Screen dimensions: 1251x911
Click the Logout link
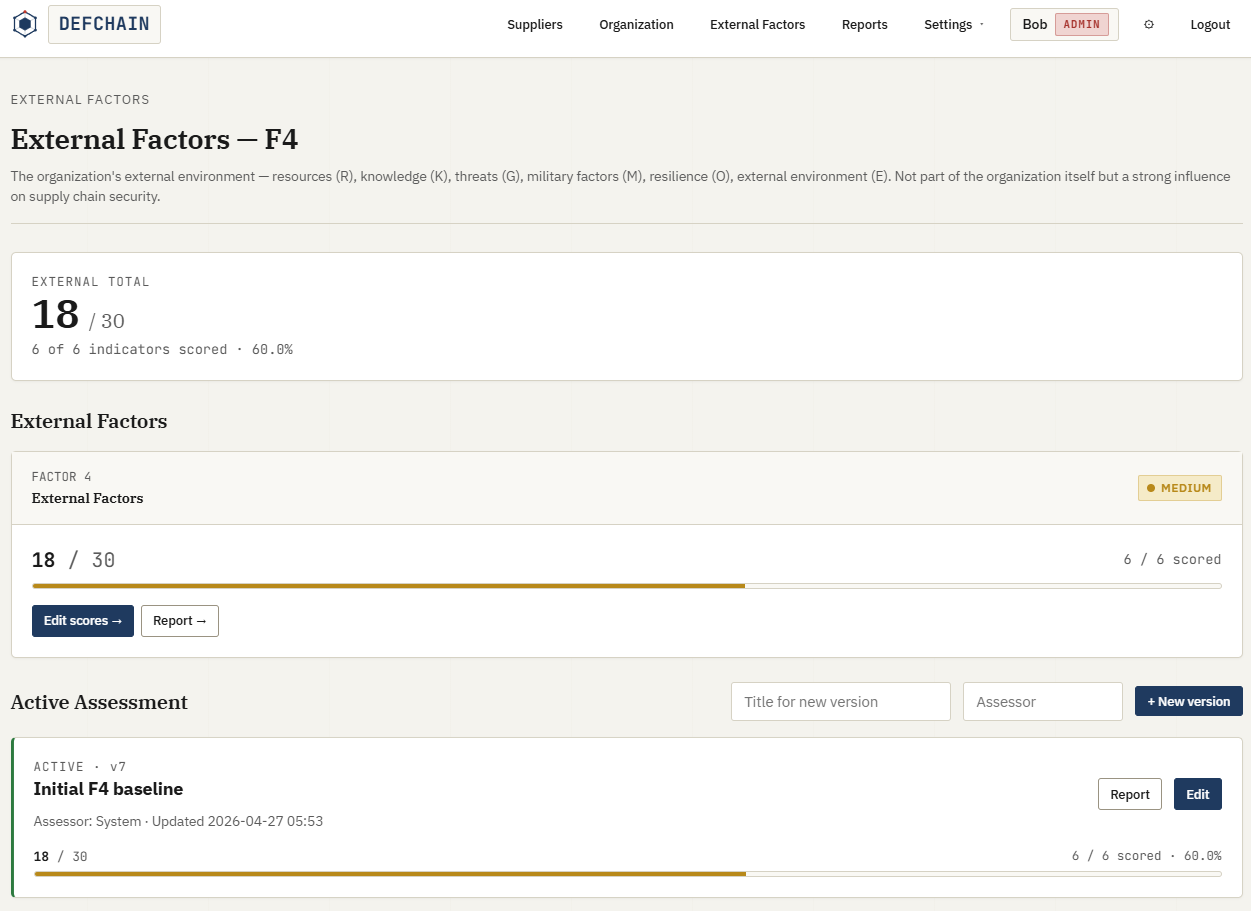pyautogui.click(x=1210, y=25)
